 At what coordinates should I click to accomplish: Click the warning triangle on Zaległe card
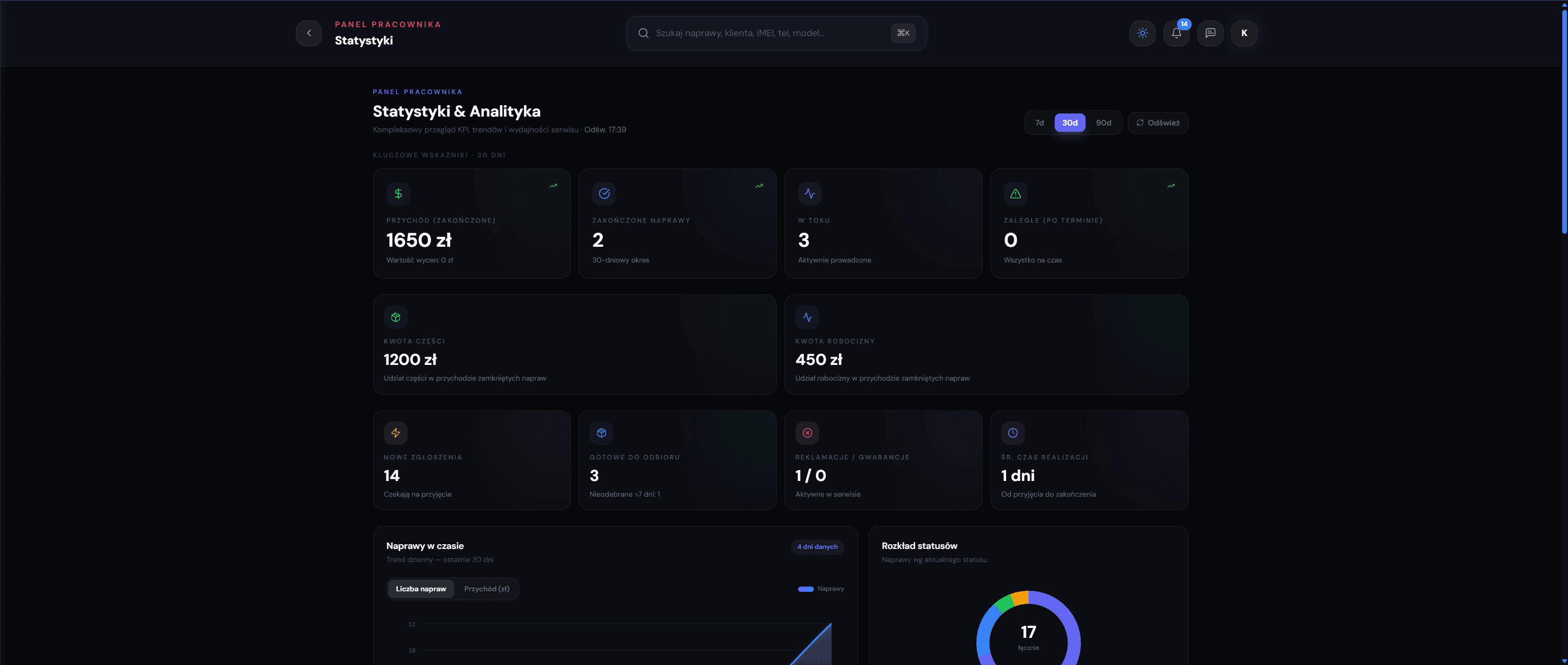tap(1016, 193)
